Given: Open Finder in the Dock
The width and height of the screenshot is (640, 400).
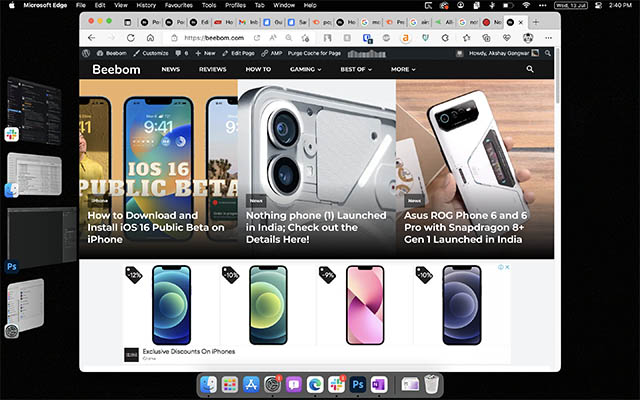Looking at the screenshot, I should (208, 384).
